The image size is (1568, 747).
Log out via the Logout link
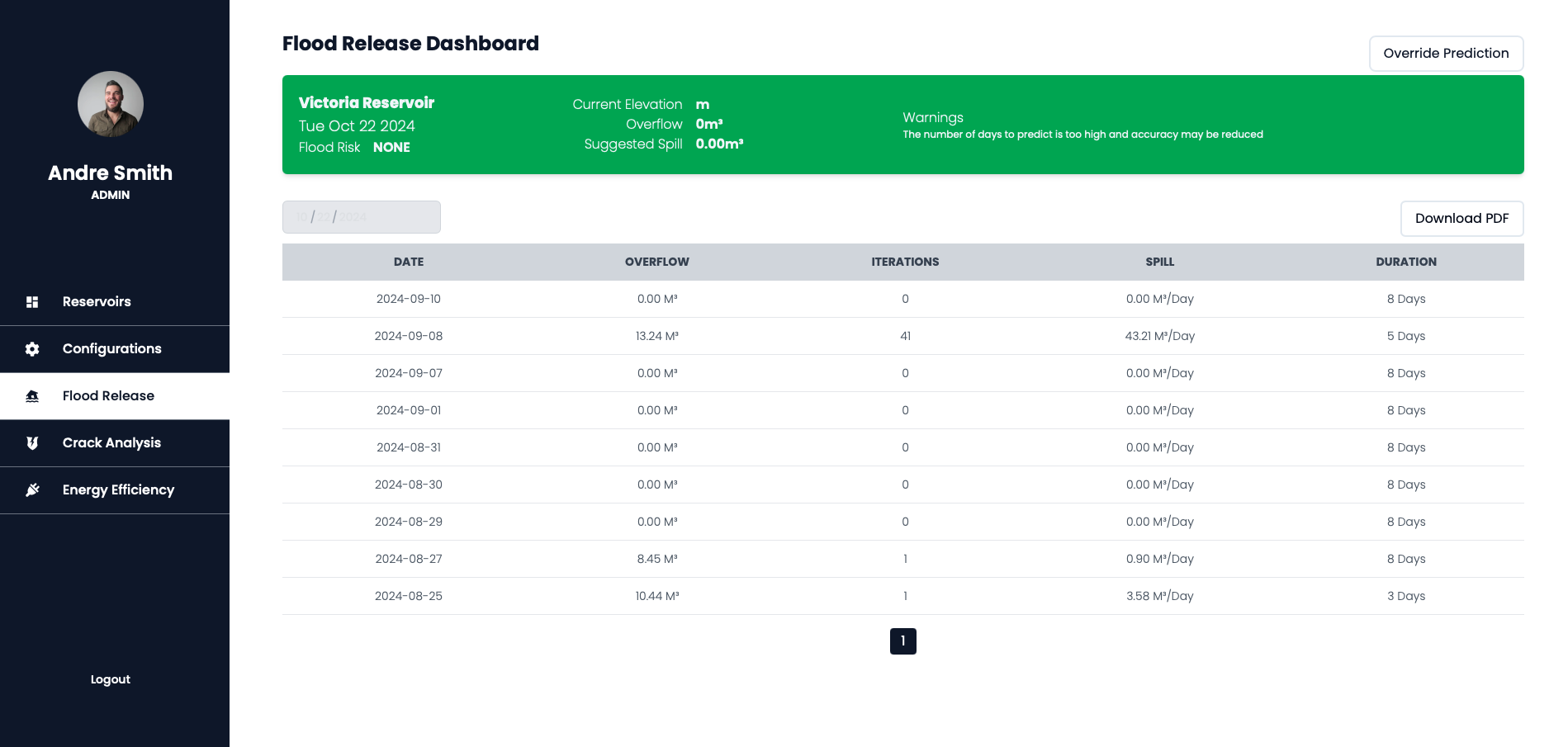[x=111, y=679]
